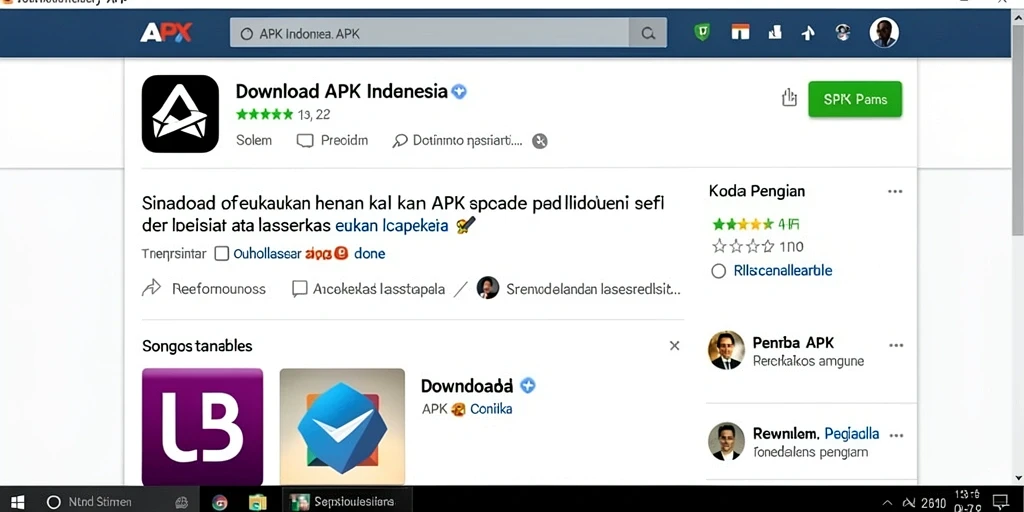This screenshot has width=1024, height=512.
Task: Click the Sepxiouleslians taskbar window button
Action: tap(347, 502)
